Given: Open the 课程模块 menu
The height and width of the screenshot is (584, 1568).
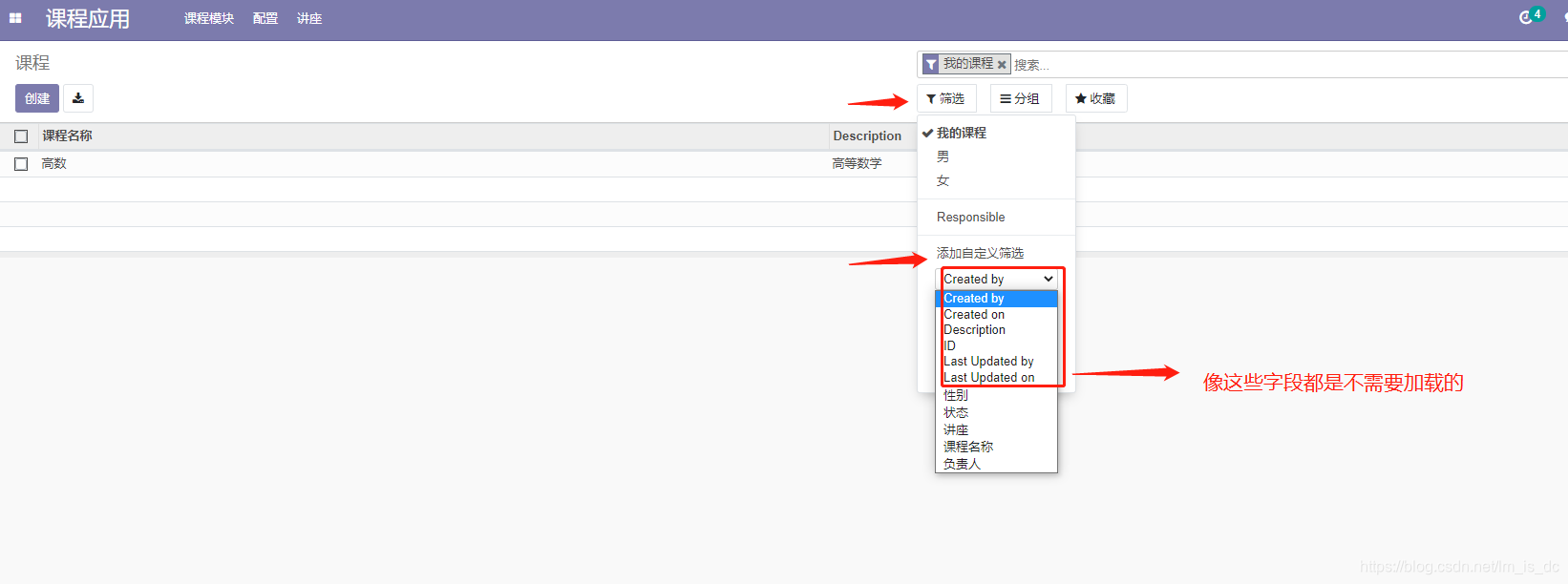Looking at the screenshot, I should pyautogui.click(x=209, y=18).
